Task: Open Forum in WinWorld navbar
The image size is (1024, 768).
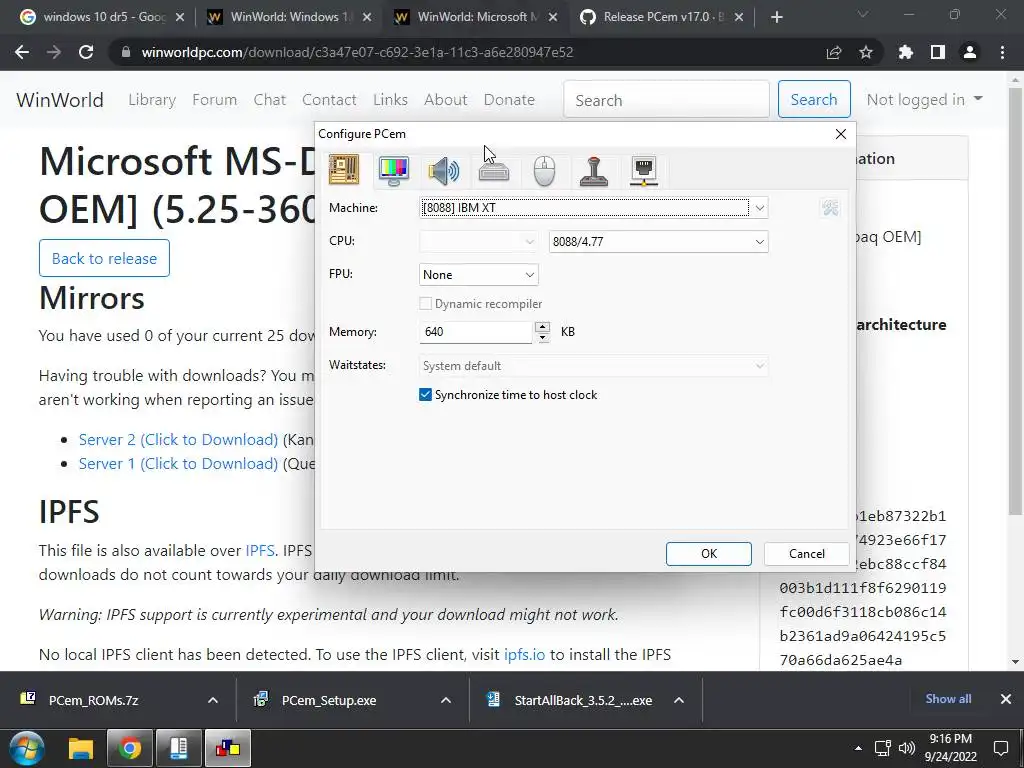Action: coord(214,100)
